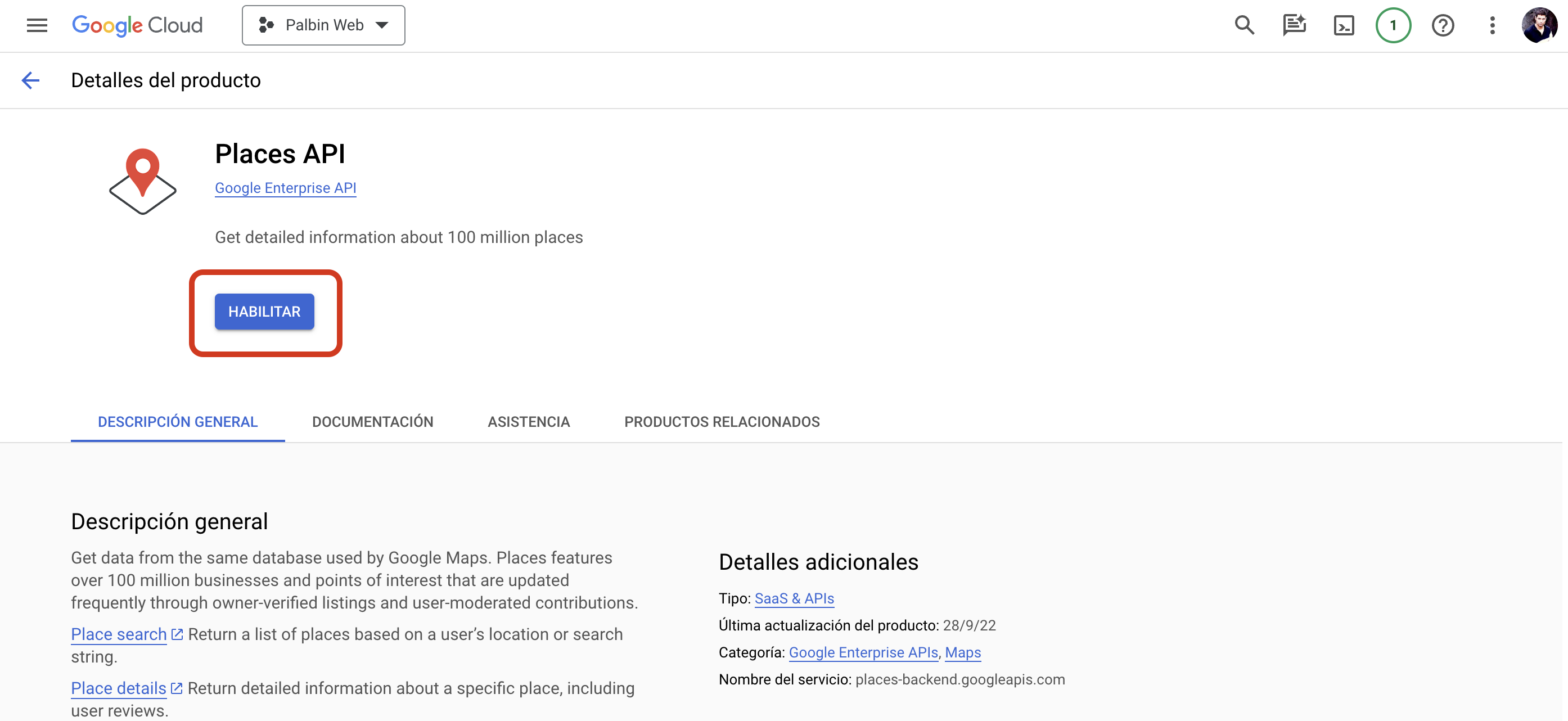Go back using the blue arrow
This screenshot has height=721, width=1568.
pyautogui.click(x=30, y=80)
